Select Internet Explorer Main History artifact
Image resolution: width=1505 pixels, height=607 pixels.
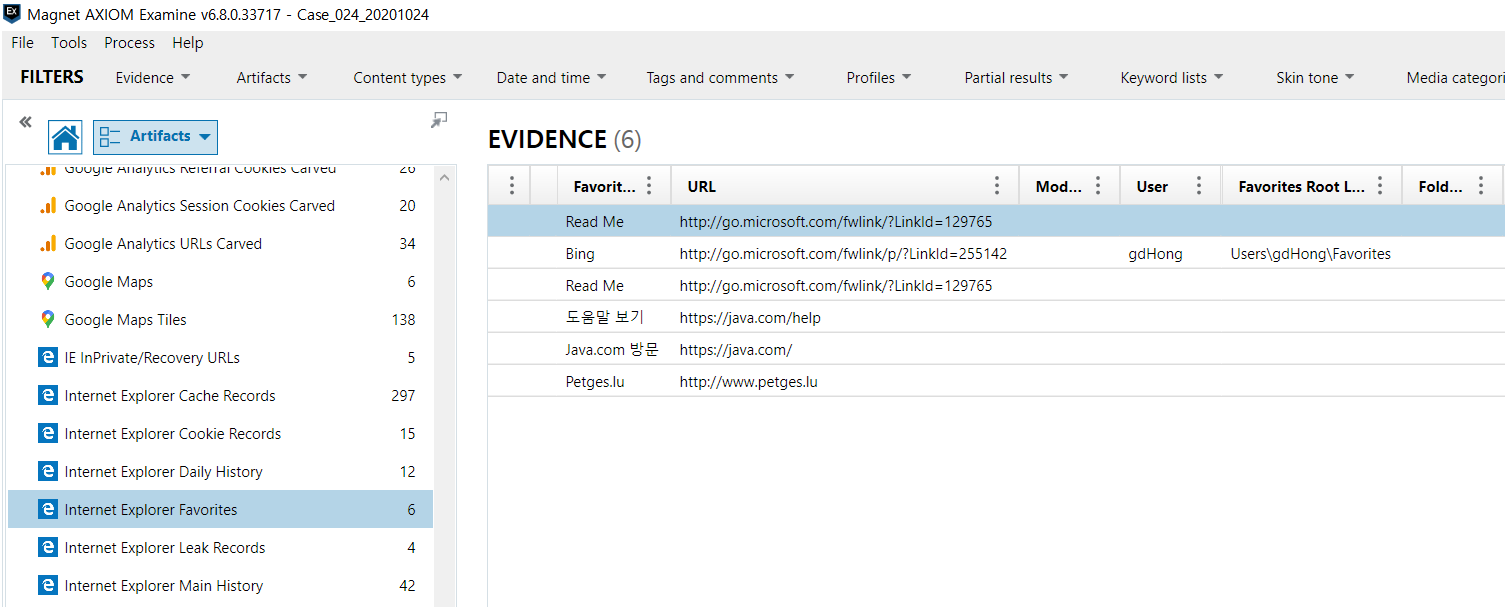coord(220,586)
